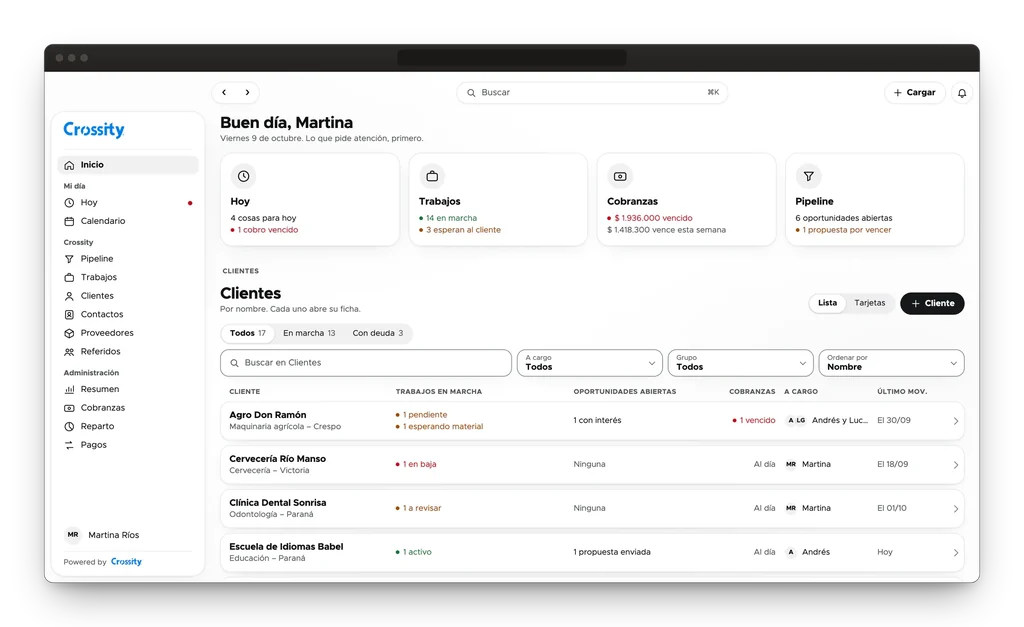Viewport: 1024px width, 627px height.
Task: Click the funnel icon on Pipeline card
Action: pos(808,176)
